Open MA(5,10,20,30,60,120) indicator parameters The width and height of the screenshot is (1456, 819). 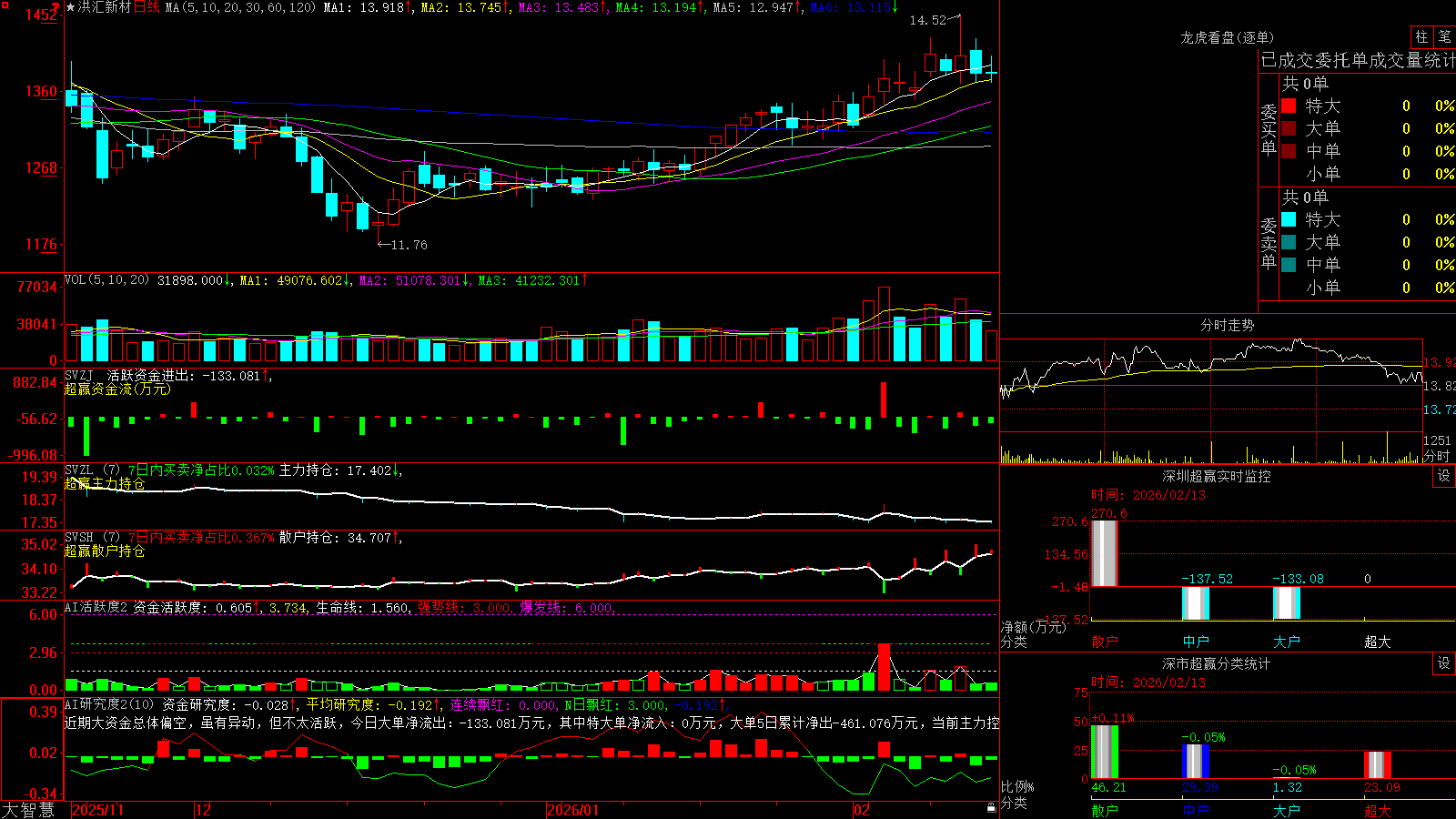[240, 7]
